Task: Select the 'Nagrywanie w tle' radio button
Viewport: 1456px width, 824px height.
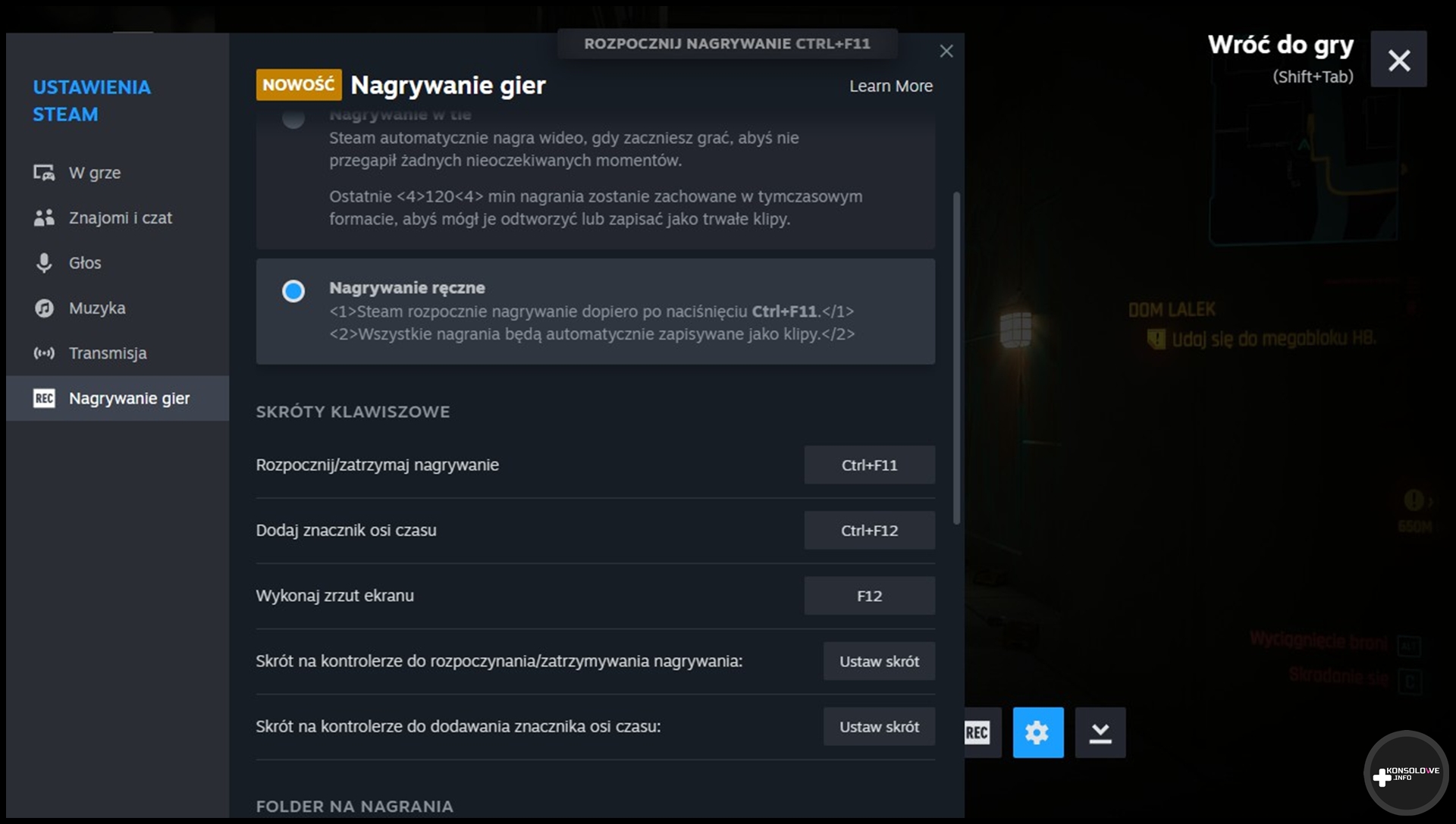Action: (x=293, y=119)
